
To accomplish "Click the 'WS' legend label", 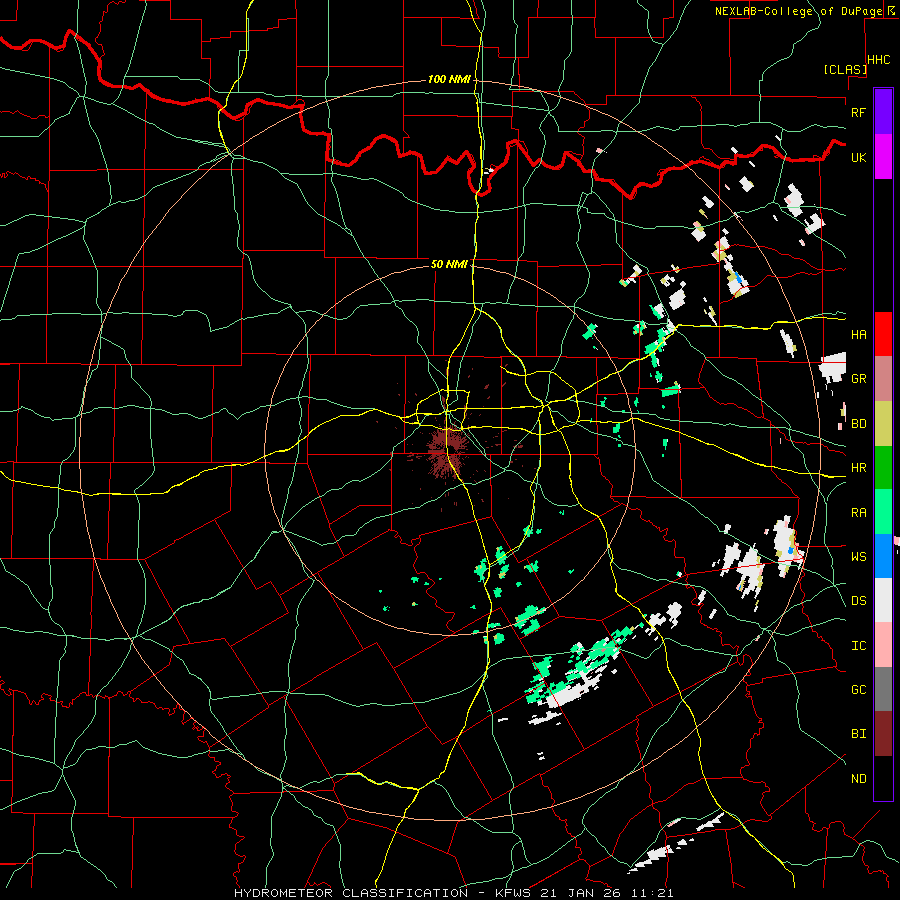I will pos(858,557).
